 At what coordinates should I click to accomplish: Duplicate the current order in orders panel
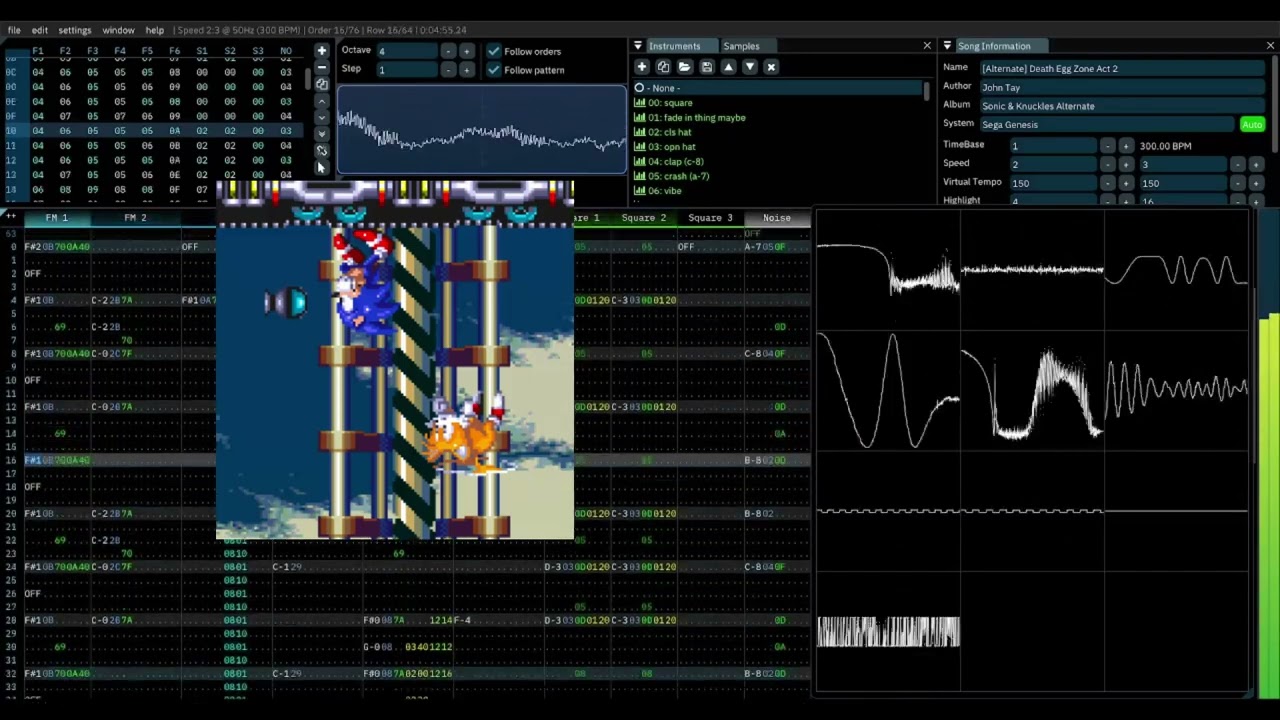(x=321, y=84)
